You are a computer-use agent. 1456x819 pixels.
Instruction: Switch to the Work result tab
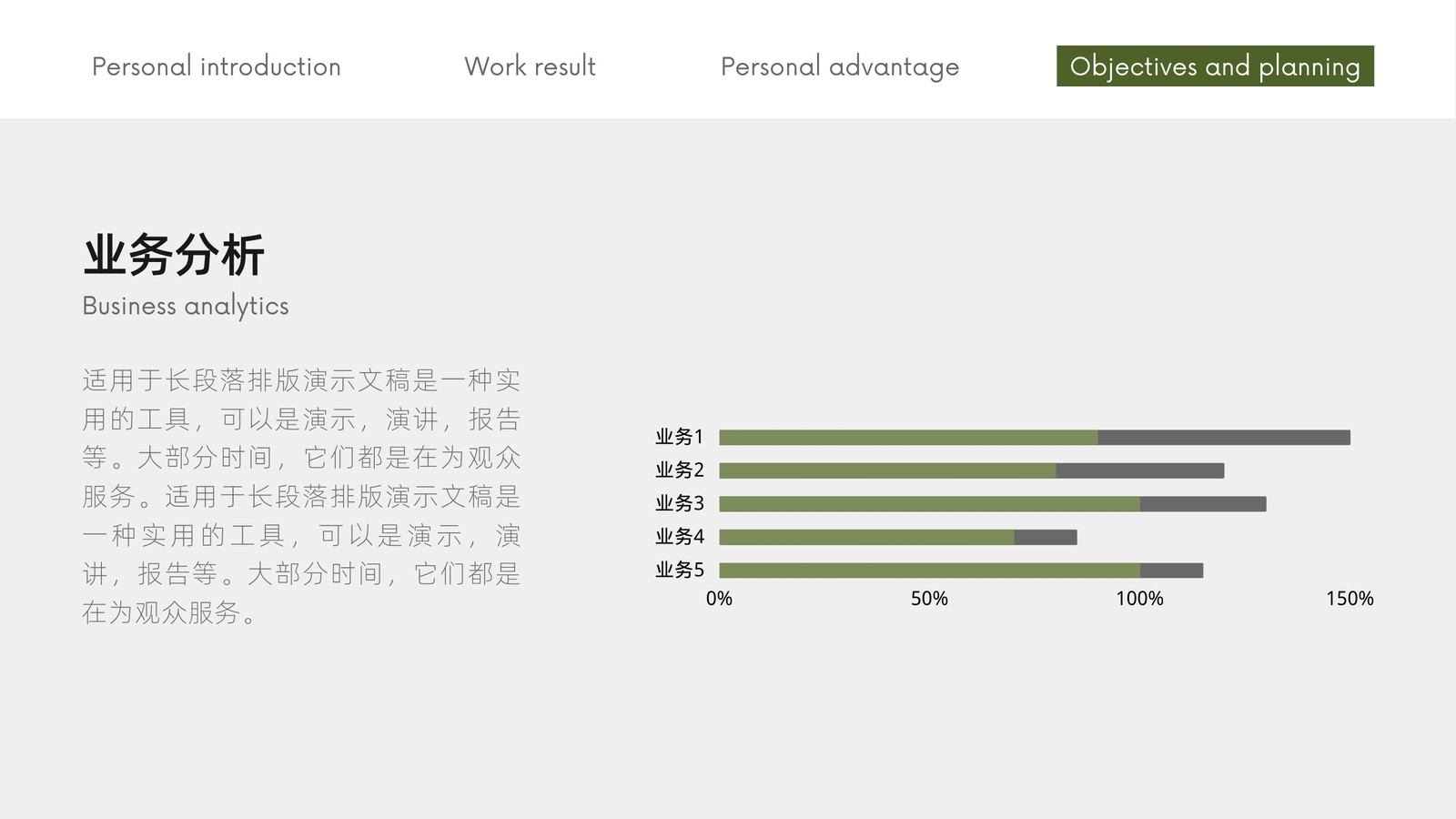pyautogui.click(x=530, y=66)
